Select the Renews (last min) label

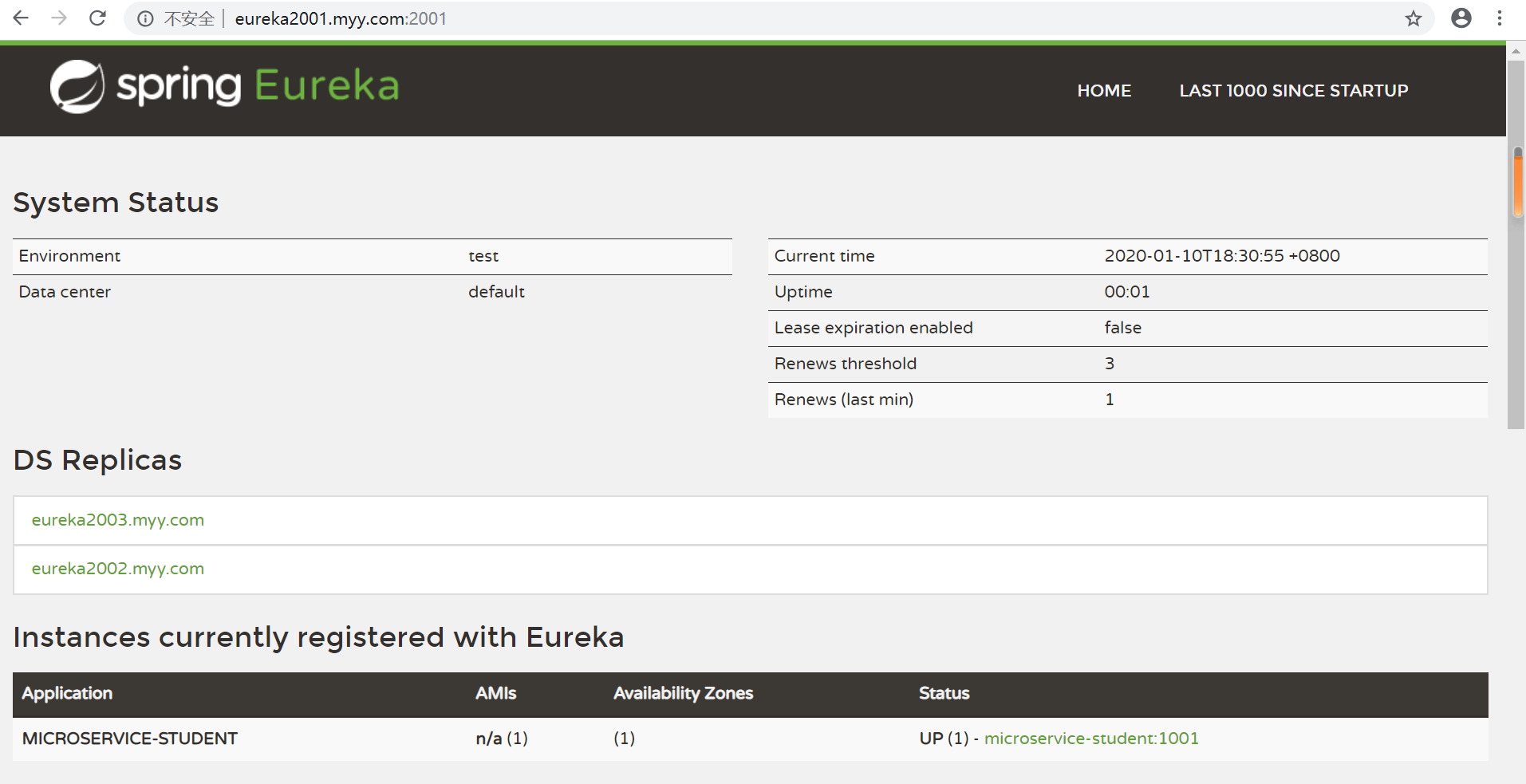[x=844, y=400]
